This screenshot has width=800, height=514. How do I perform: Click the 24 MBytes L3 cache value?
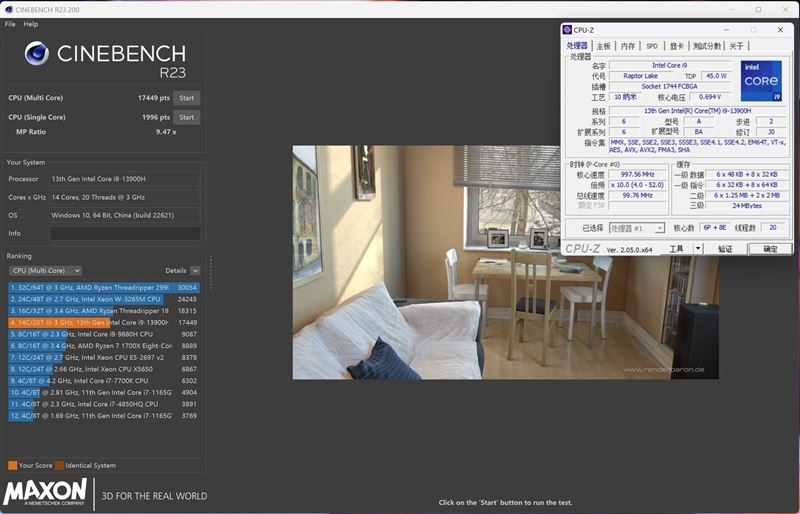(x=747, y=206)
